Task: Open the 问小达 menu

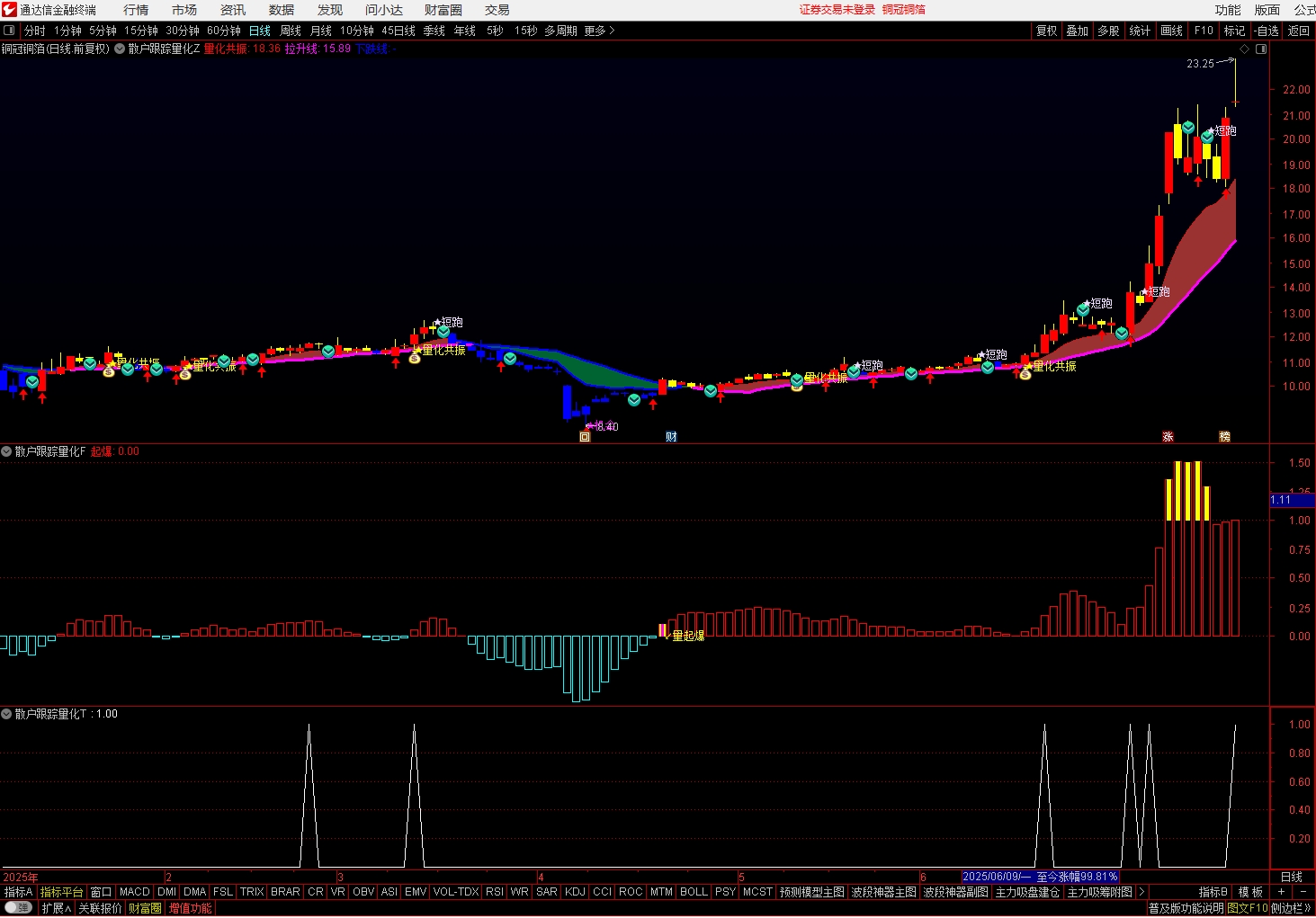Action: pyautogui.click(x=384, y=10)
